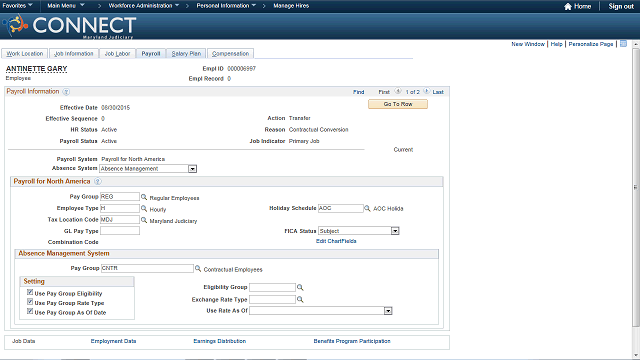Click vertical scrollbar down arrow
The image size is (640, 360).
636,355
